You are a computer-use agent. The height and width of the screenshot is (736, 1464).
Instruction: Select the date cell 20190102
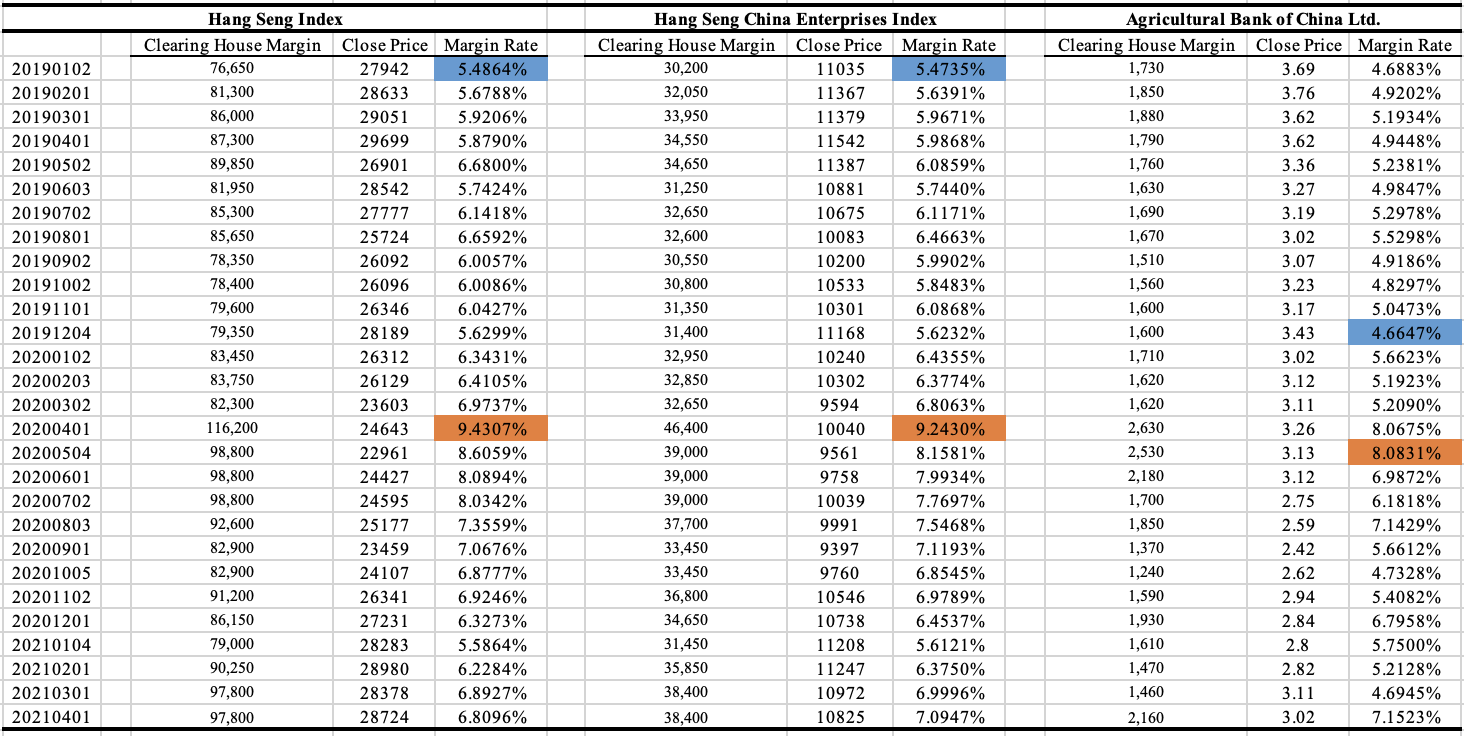[49, 68]
